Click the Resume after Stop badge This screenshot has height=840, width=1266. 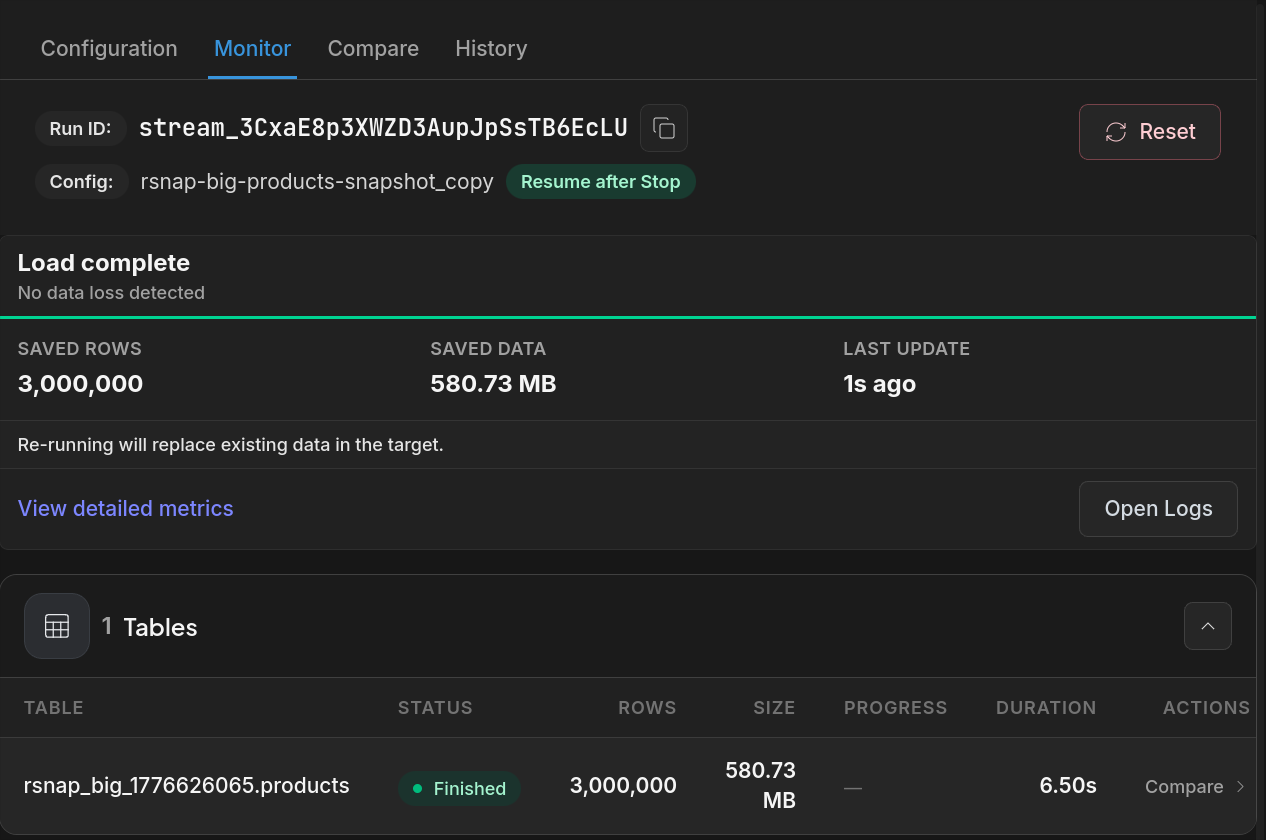tap(601, 182)
